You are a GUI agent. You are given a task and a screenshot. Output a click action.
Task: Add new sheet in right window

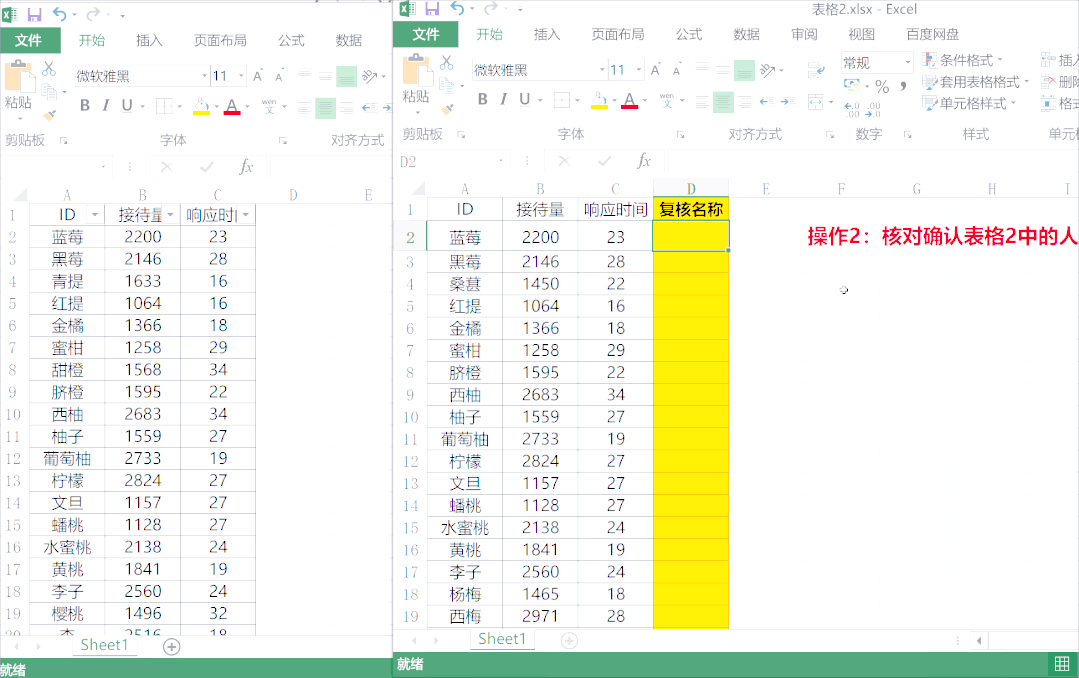click(569, 641)
